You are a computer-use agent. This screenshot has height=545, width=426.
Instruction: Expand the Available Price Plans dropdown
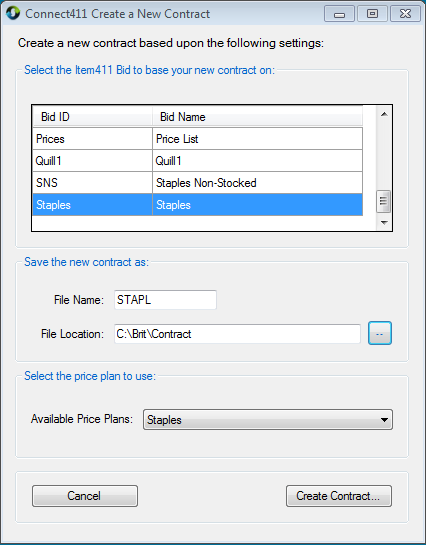point(384,420)
